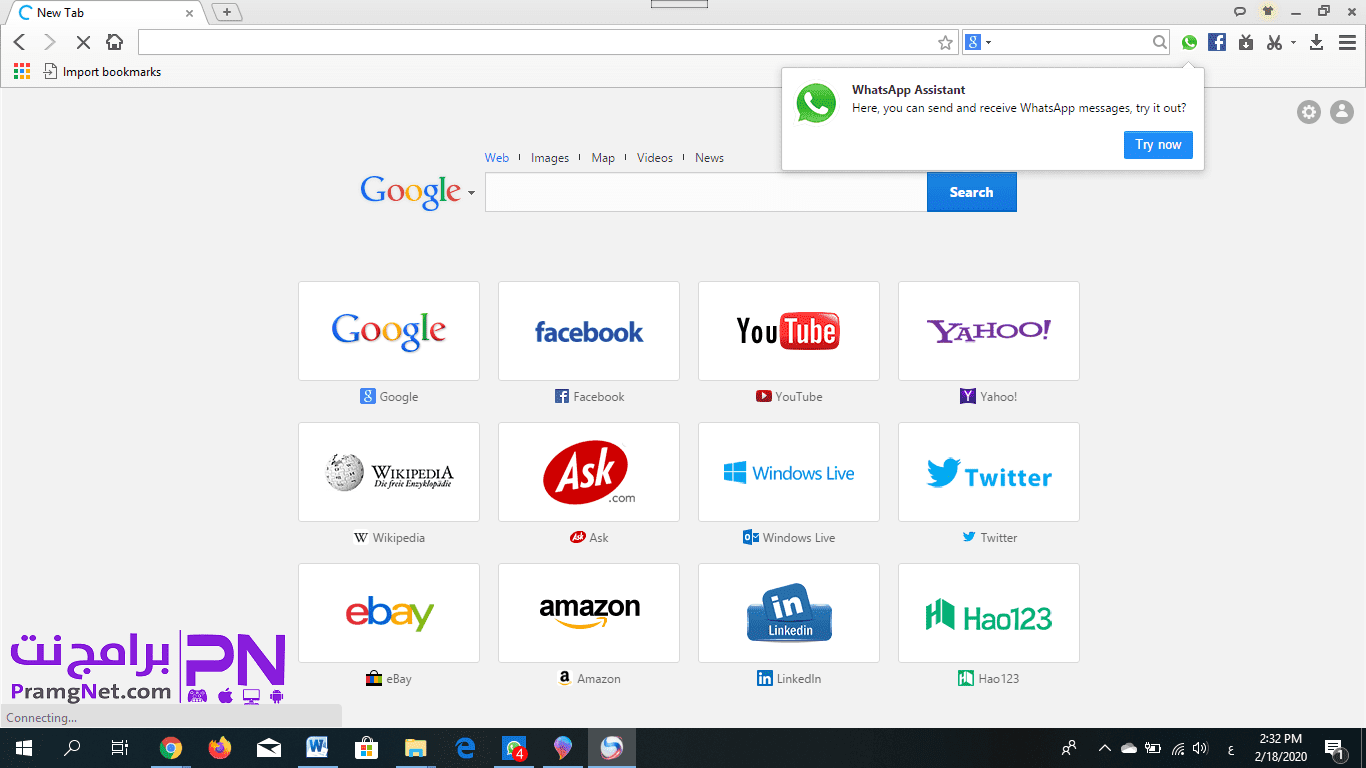Open the Hao123 speed dial thumbnail
Image resolution: width=1366 pixels, height=768 pixels.
click(x=989, y=613)
